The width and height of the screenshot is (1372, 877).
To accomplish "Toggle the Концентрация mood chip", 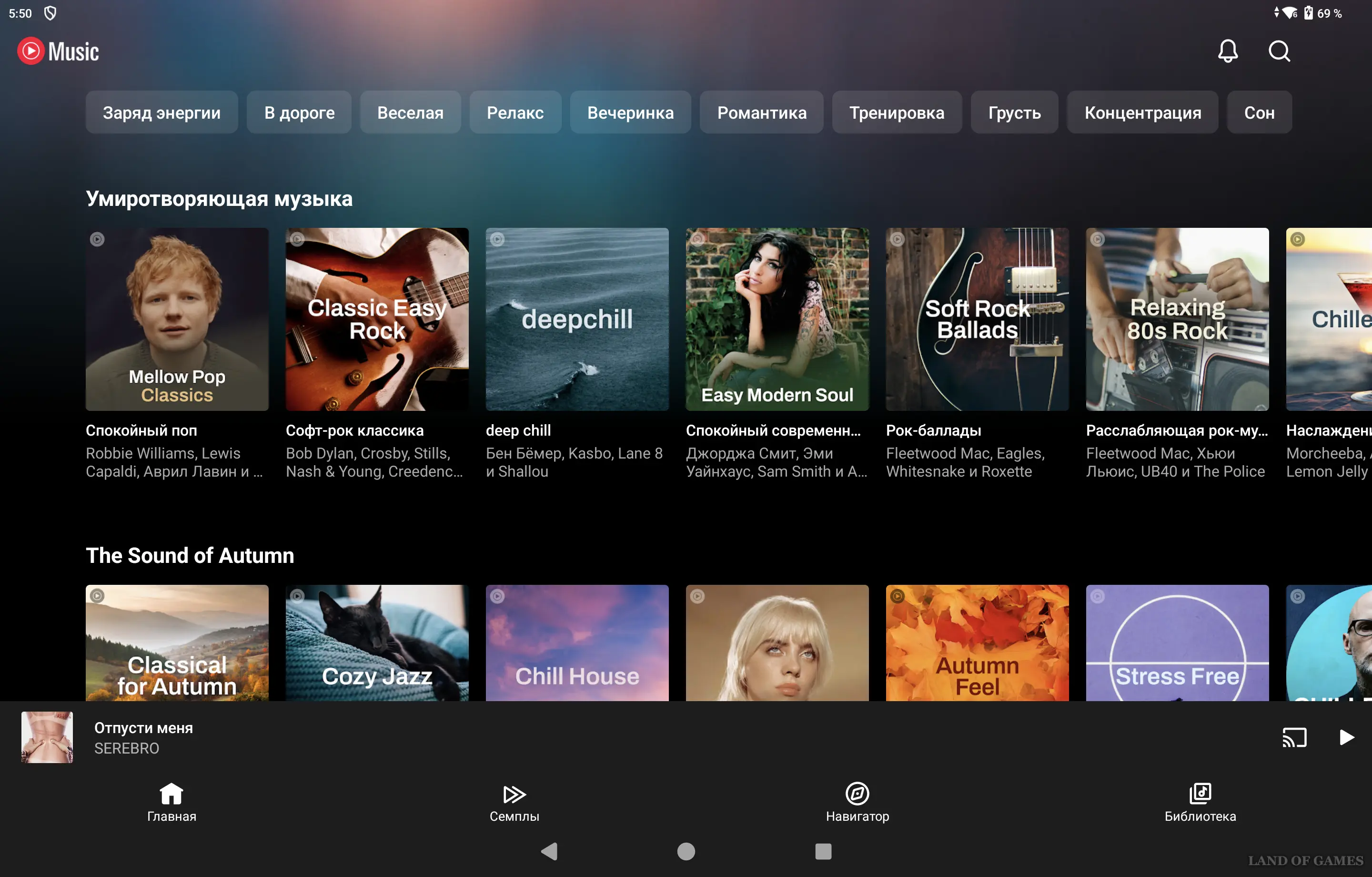I will pyautogui.click(x=1142, y=112).
